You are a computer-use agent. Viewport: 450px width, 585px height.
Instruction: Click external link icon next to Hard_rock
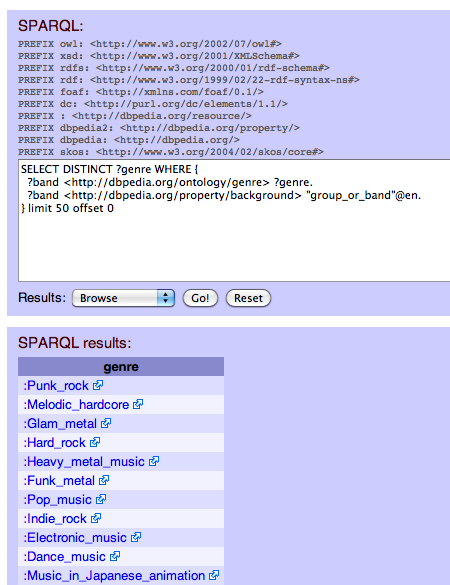coord(95,442)
